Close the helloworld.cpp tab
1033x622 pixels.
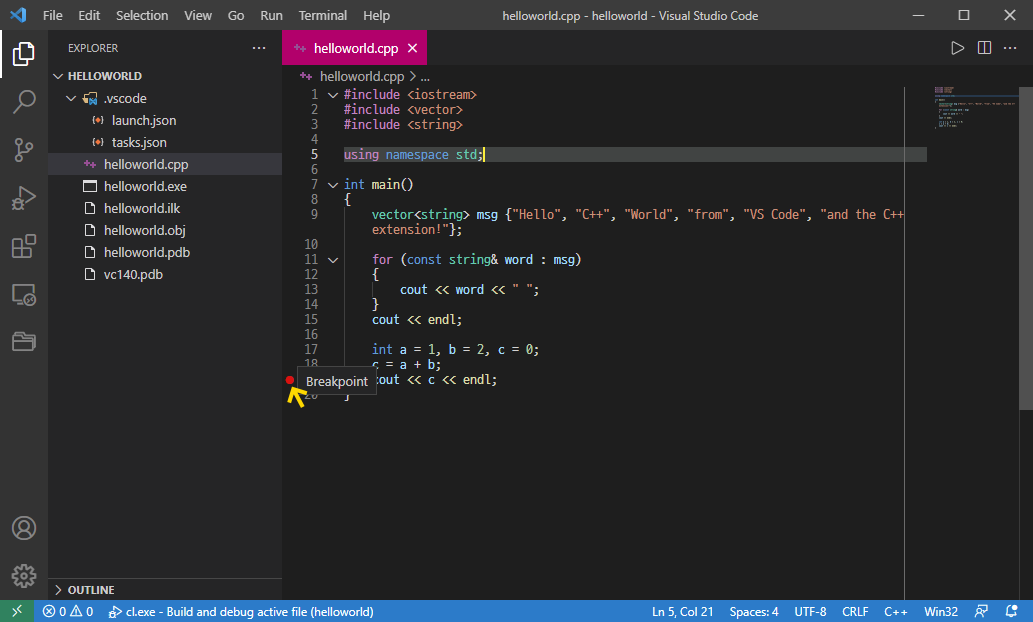coord(412,48)
